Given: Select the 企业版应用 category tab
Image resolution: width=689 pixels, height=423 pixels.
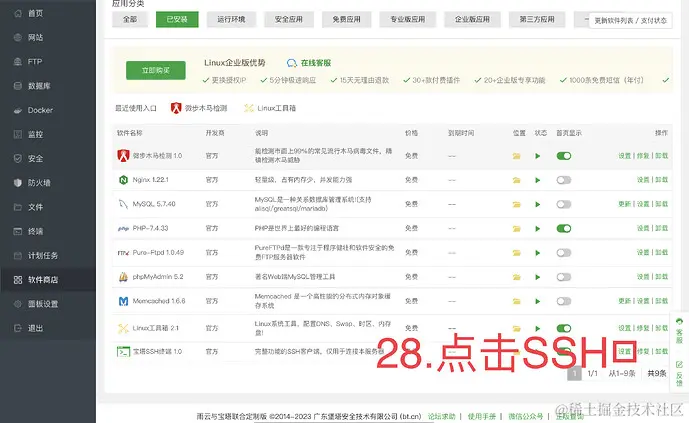Looking at the screenshot, I should [x=472, y=19].
